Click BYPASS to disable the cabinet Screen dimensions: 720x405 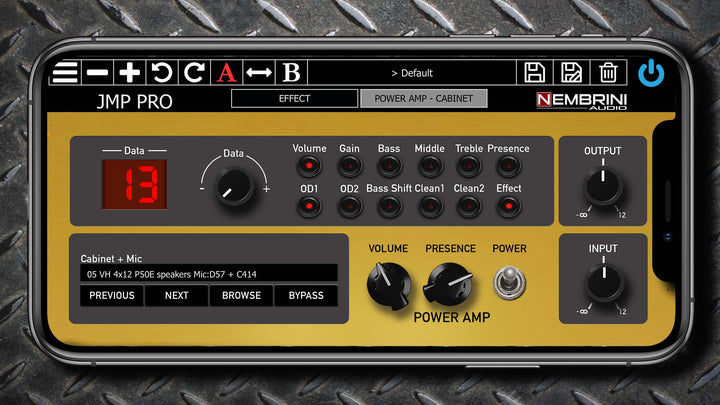click(306, 295)
